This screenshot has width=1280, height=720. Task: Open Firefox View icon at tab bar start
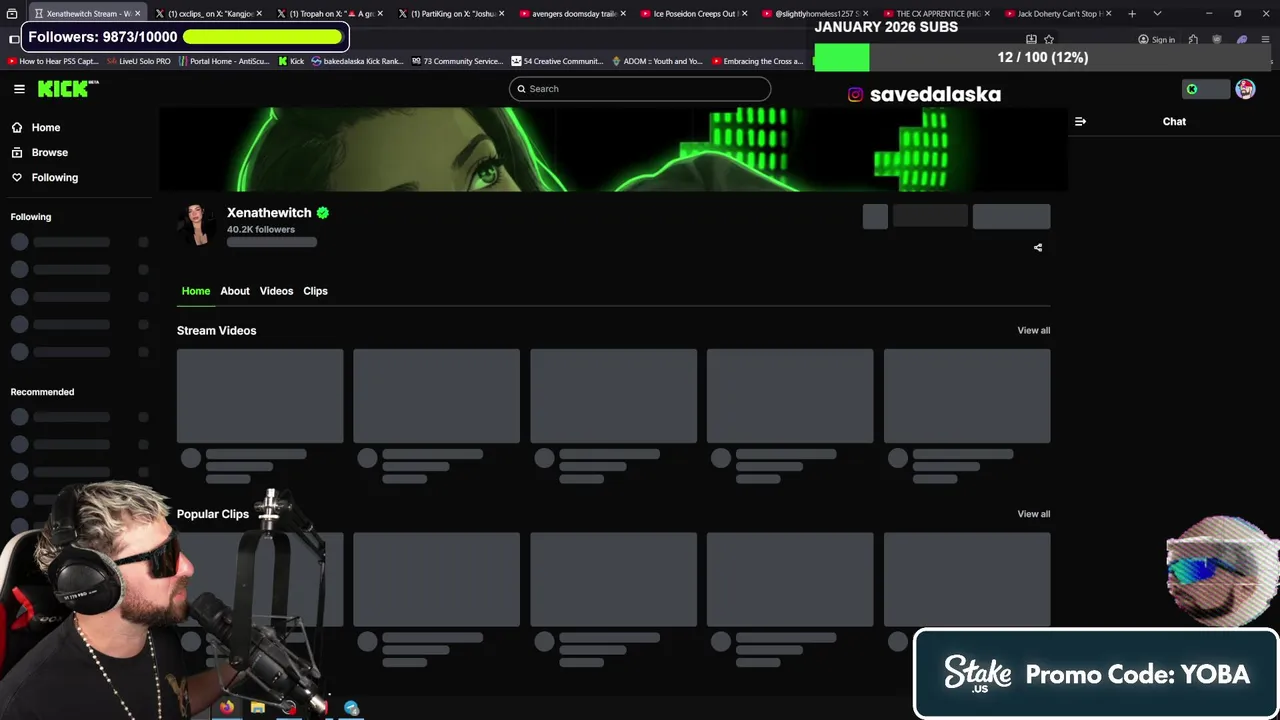pyautogui.click(x=12, y=14)
